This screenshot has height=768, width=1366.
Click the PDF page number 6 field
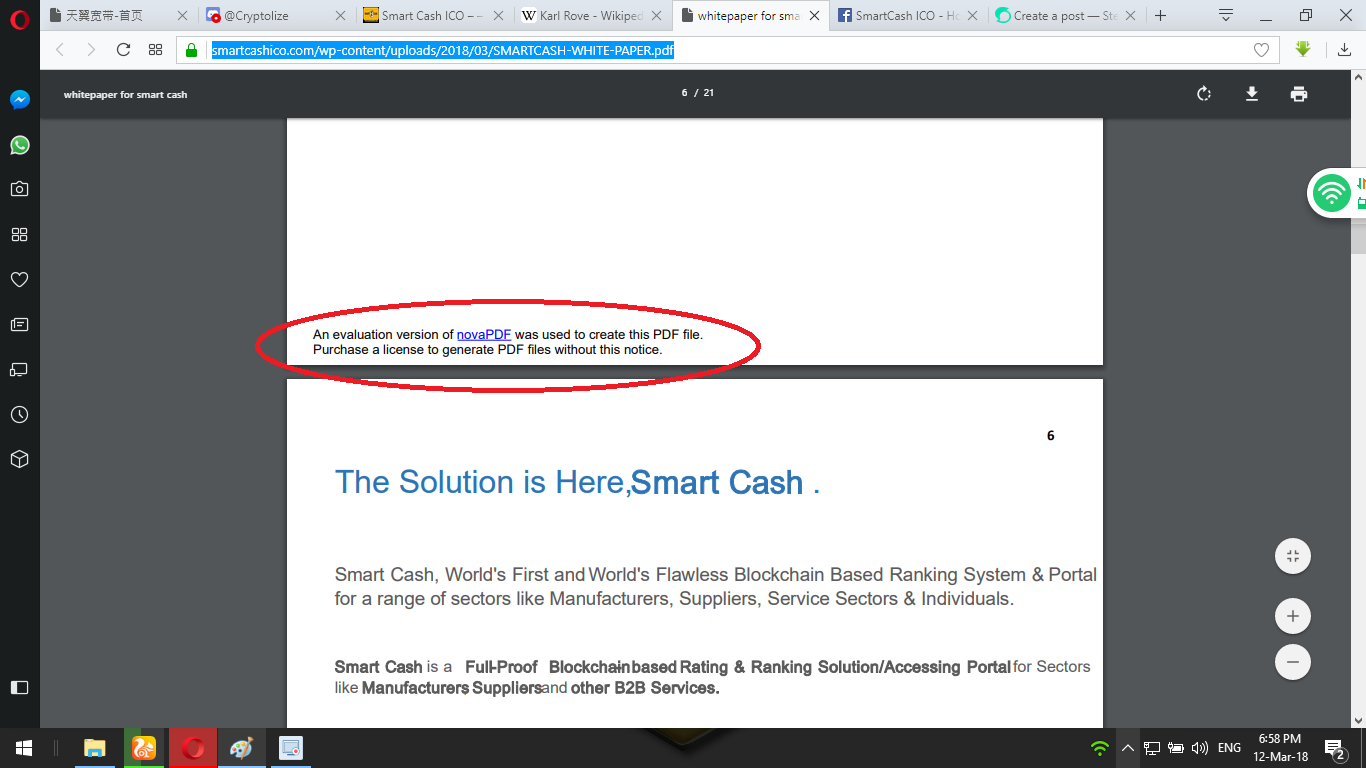pyautogui.click(x=685, y=93)
